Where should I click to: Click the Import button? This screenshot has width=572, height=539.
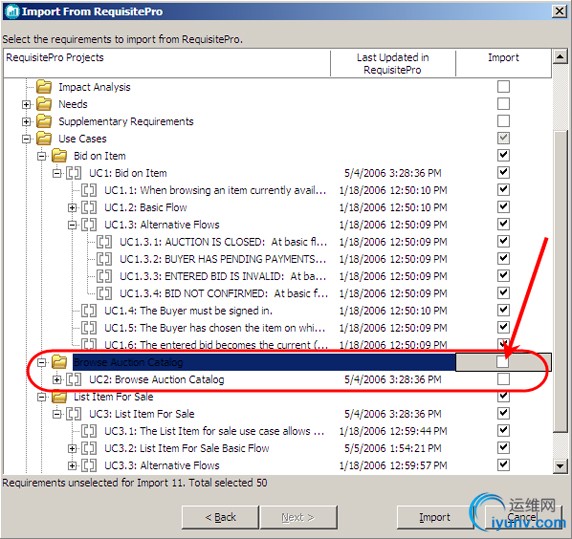(x=434, y=517)
